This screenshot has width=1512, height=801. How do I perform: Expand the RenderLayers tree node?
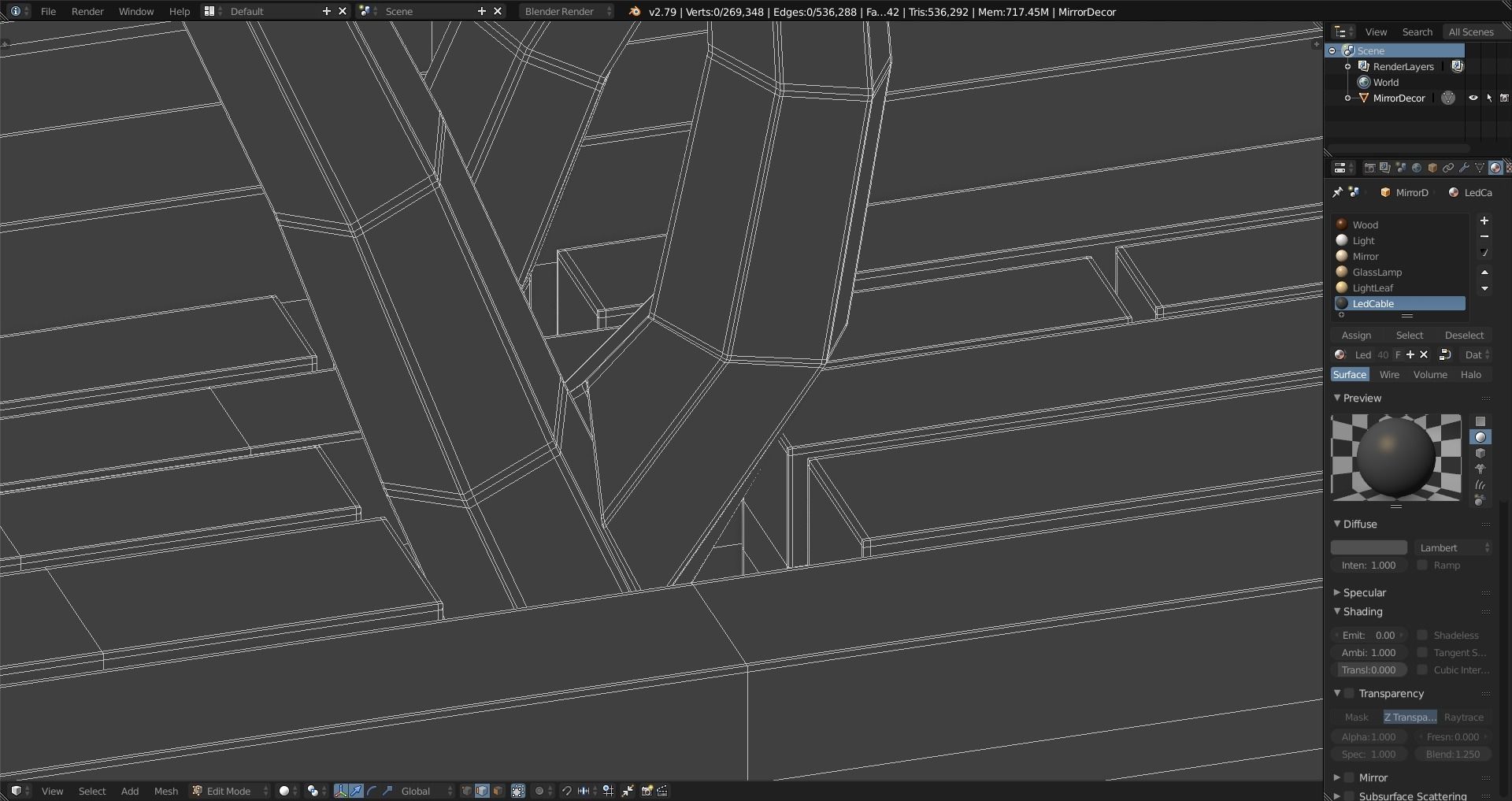coord(1348,66)
